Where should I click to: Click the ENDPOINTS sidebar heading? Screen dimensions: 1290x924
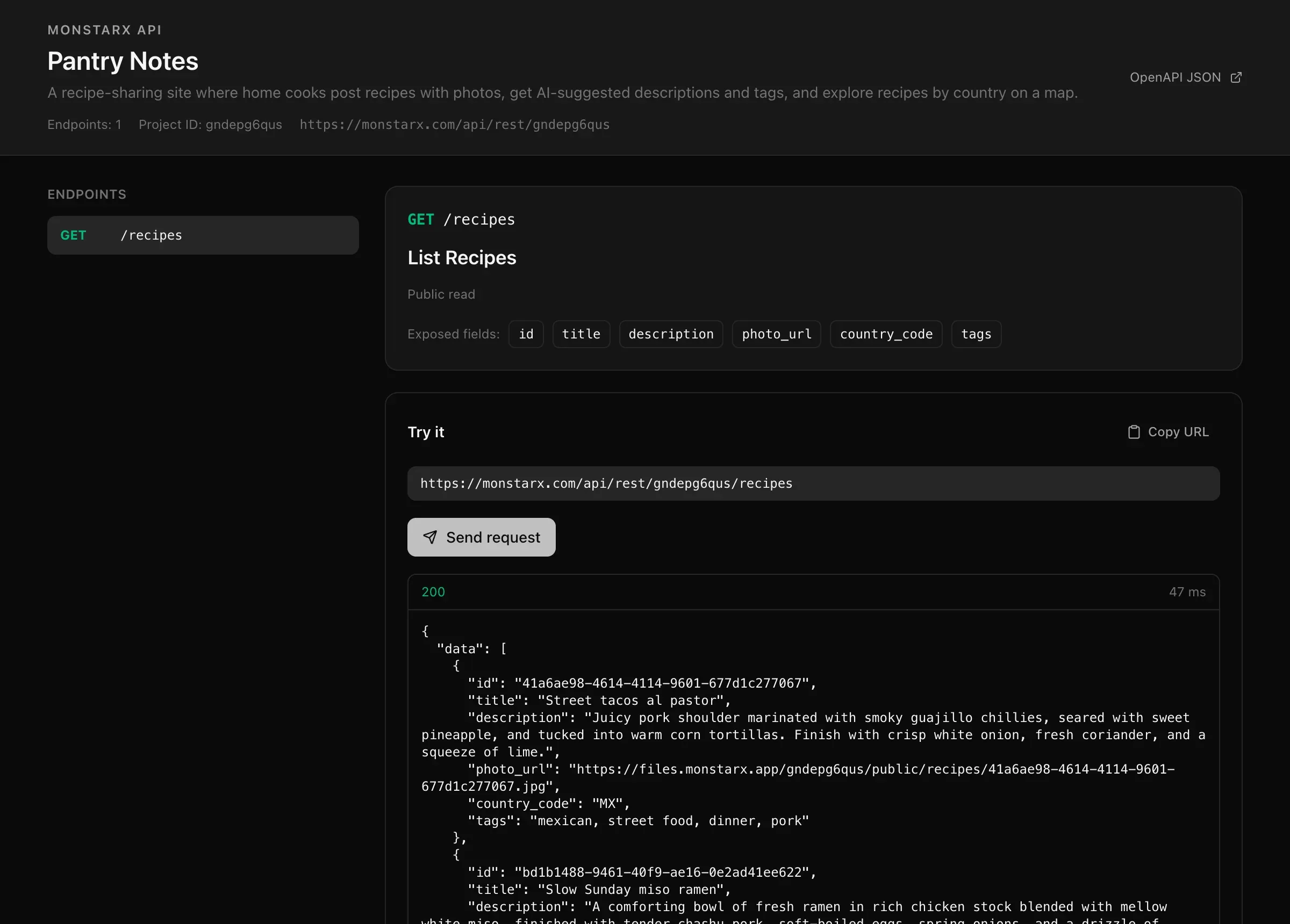point(87,194)
